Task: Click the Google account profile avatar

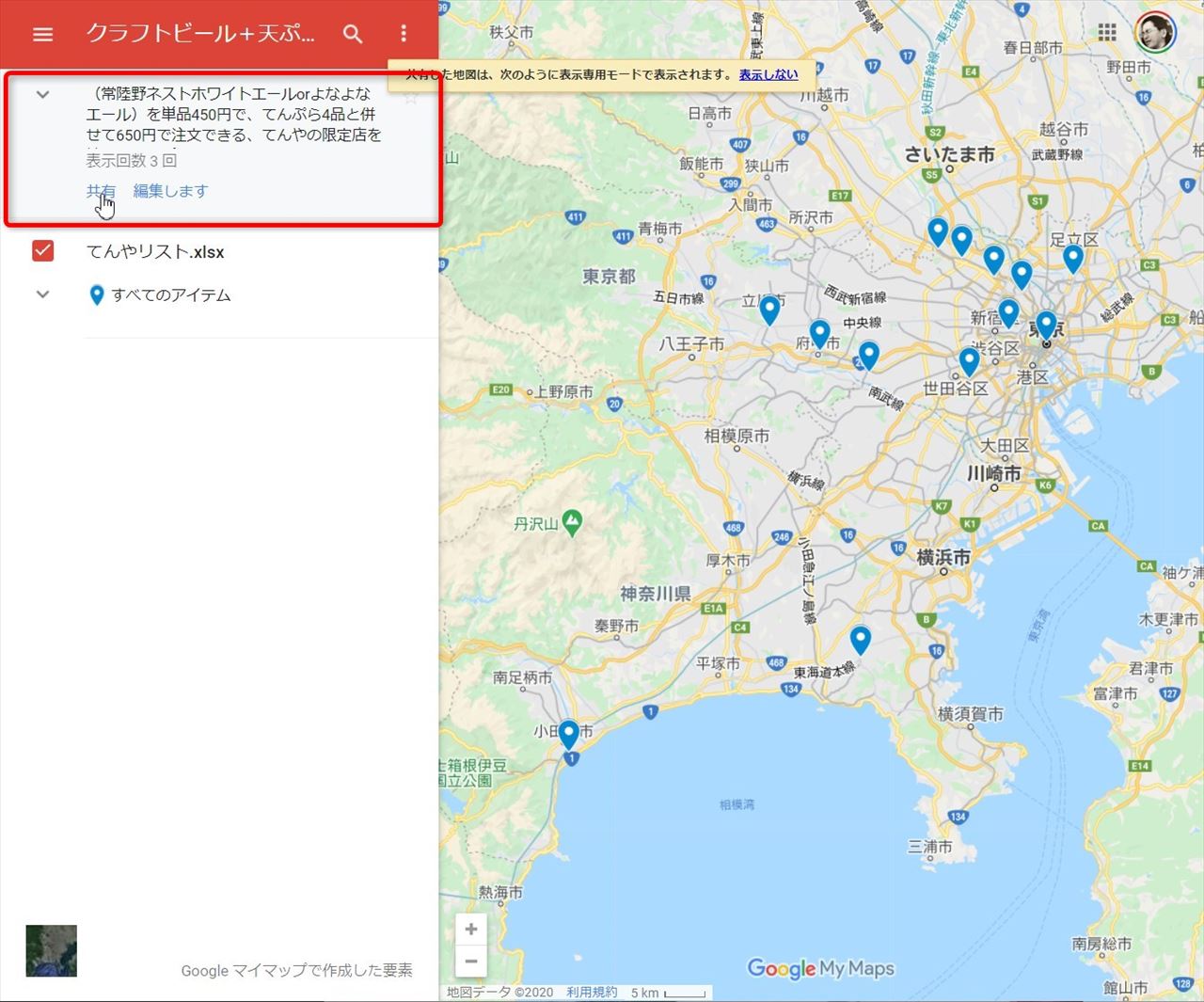Action: point(1155,33)
